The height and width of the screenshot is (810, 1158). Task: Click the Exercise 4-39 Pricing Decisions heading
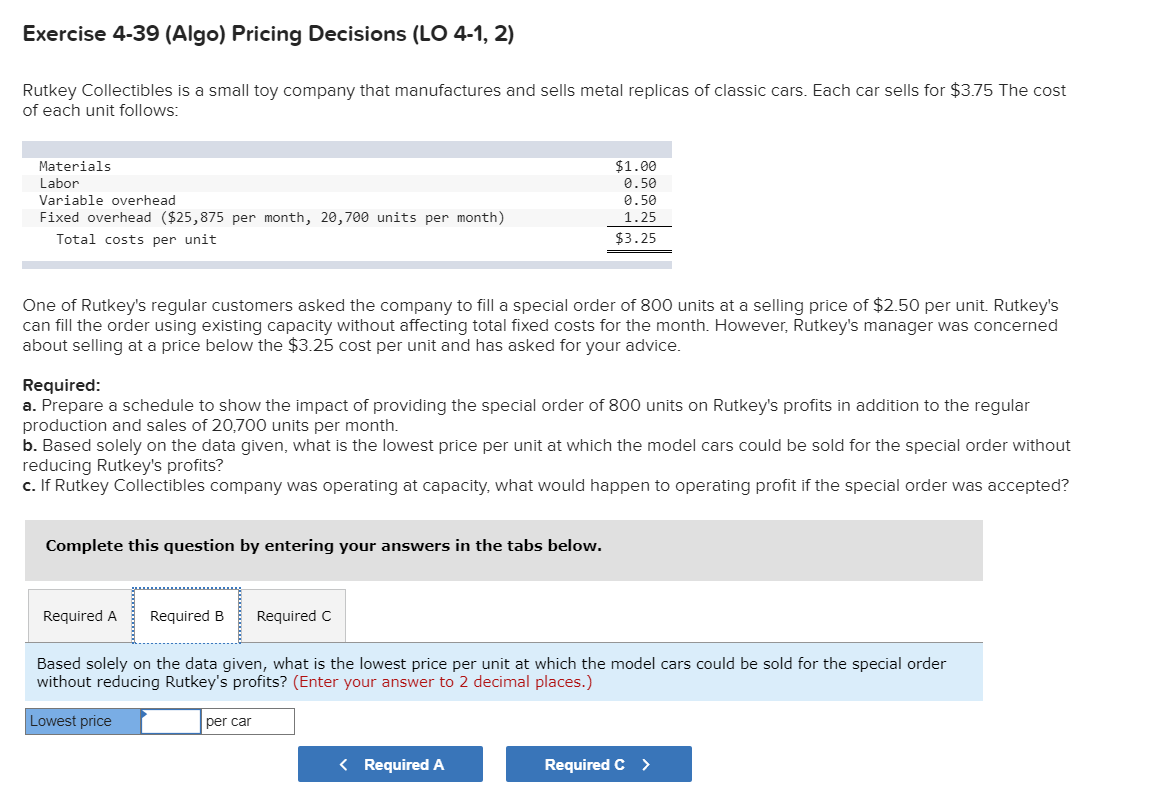coord(268,34)
